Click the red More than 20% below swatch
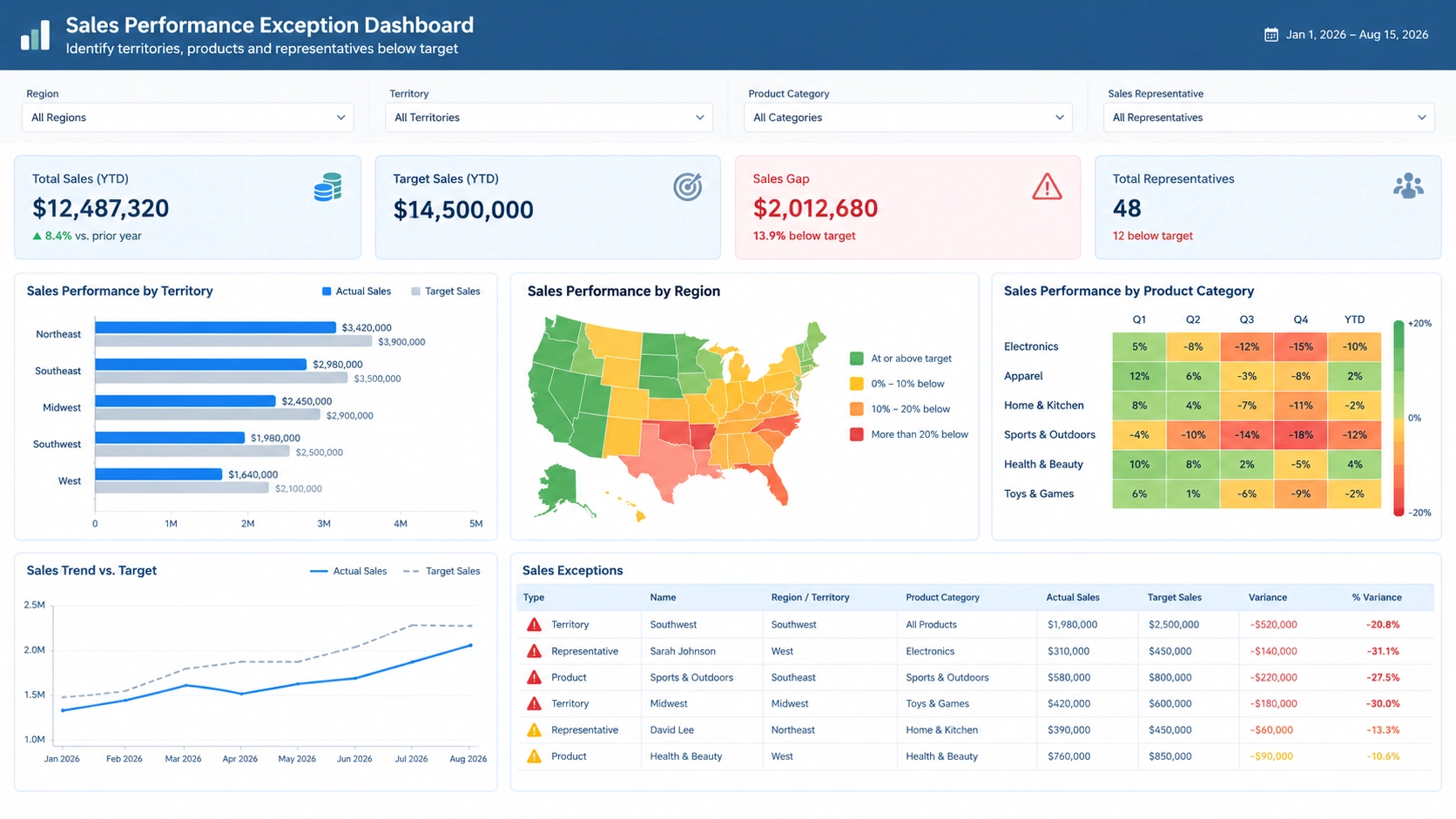This screenshot has height=819, width=1456. [857, 434]
